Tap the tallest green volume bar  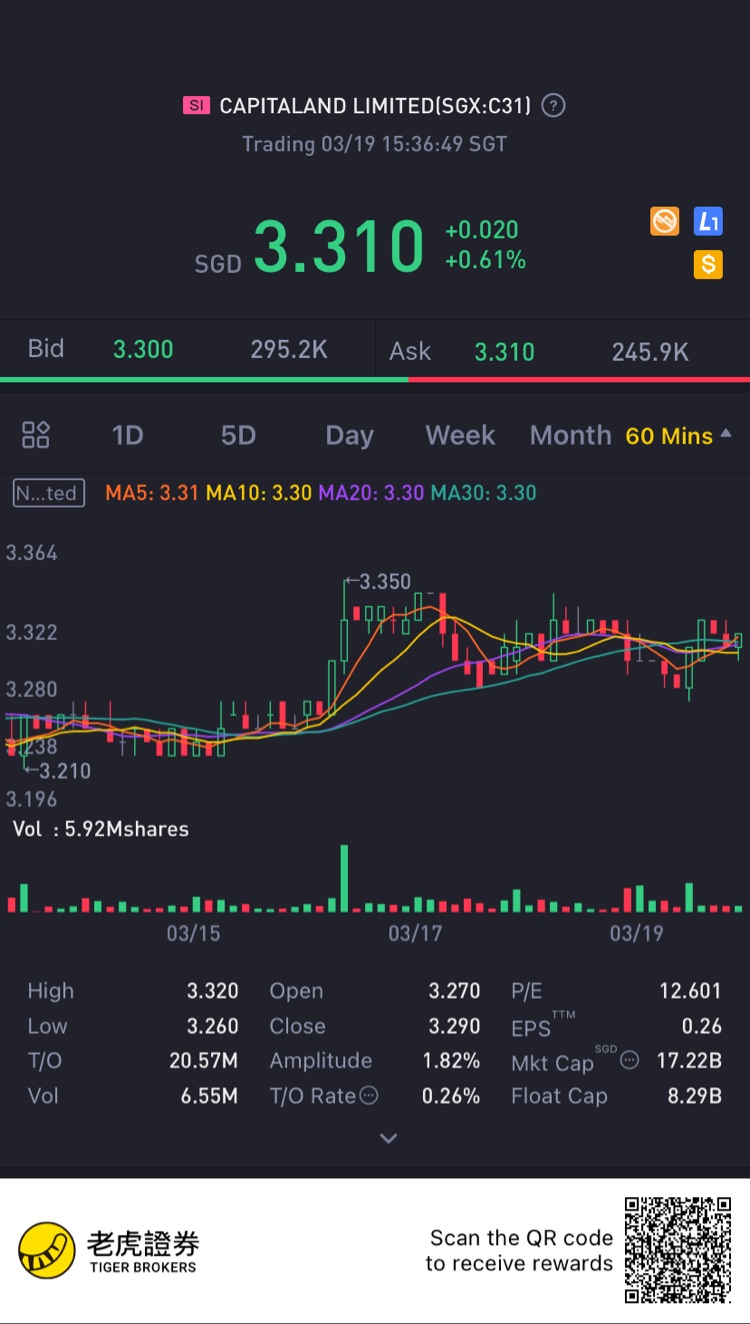click(x=344, y=878)
